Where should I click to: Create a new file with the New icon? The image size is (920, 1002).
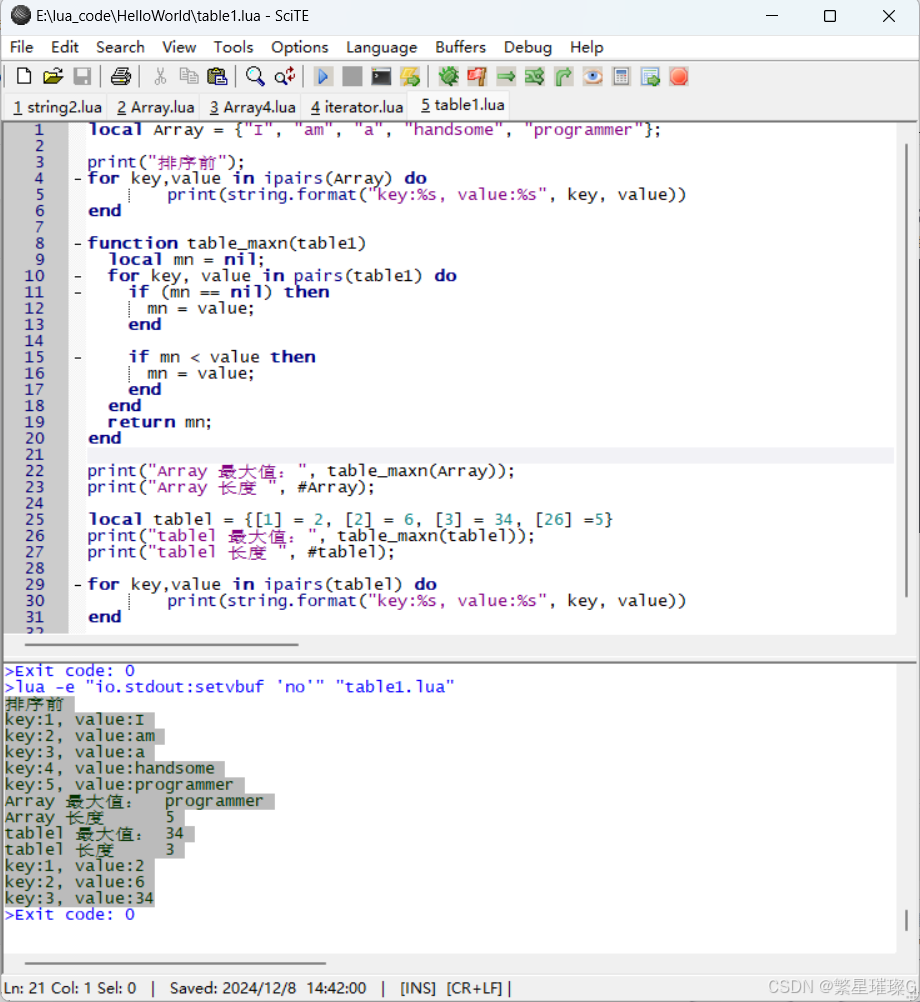click(24, 77)
